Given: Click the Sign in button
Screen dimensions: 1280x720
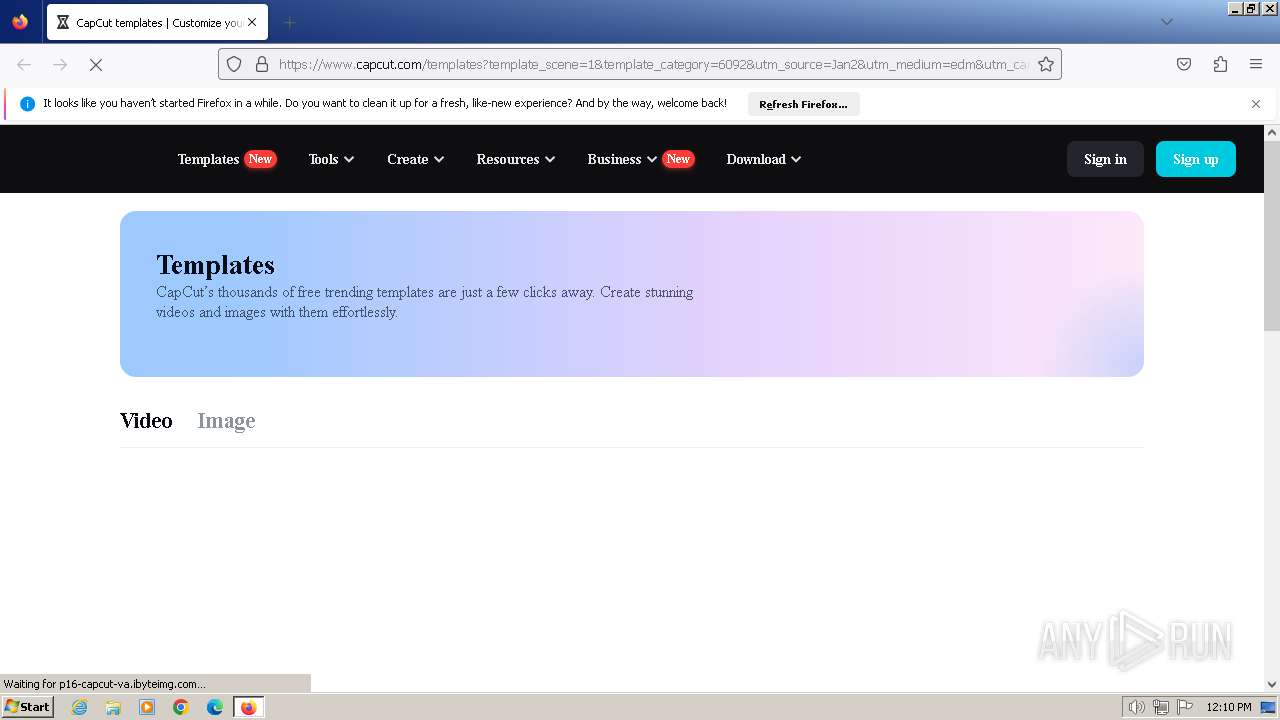Looking at the screenshot, I should pos(1105,159).
